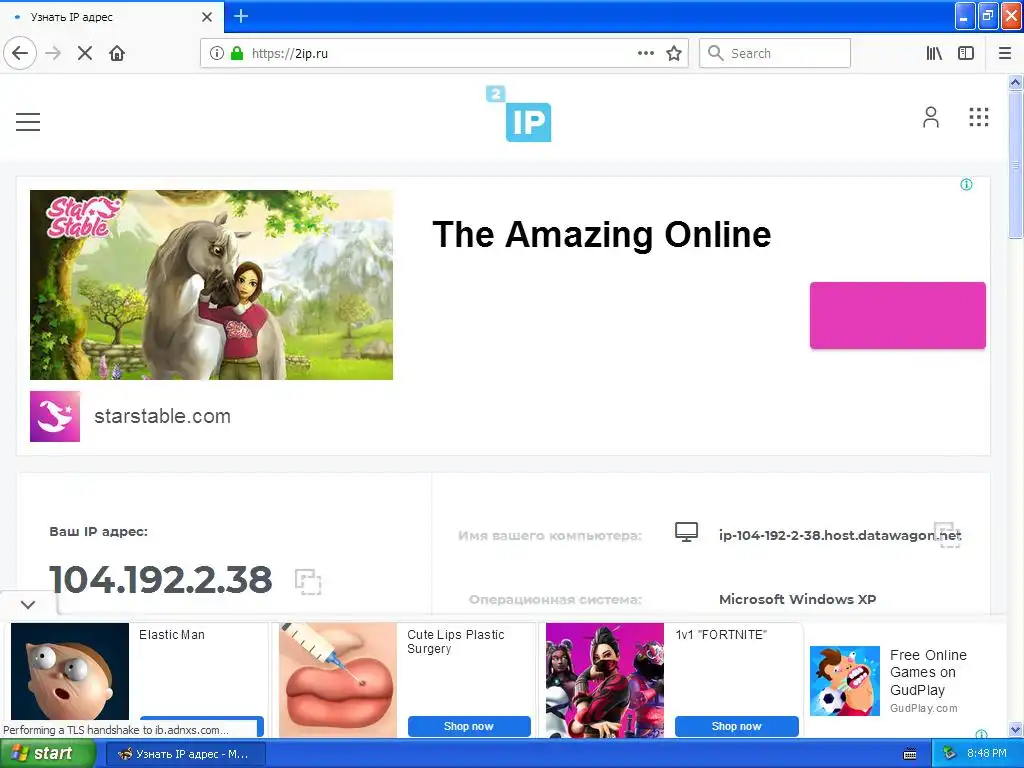This screenshot has height=768, width=1024.
Task: Open the 1v1 FORTNITE ad image
Action: (605, 680)
